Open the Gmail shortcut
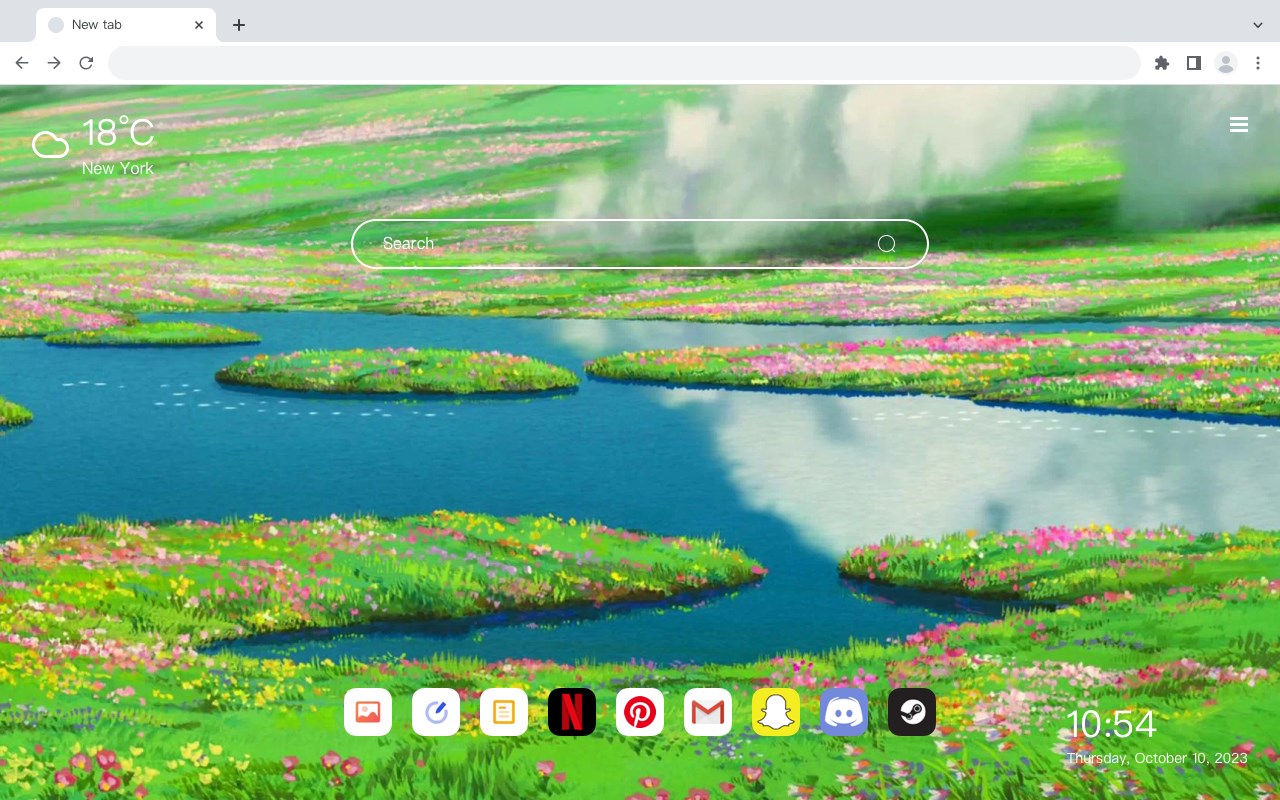The width and height of the screenshot is (1280, 800). coord(708,712)
